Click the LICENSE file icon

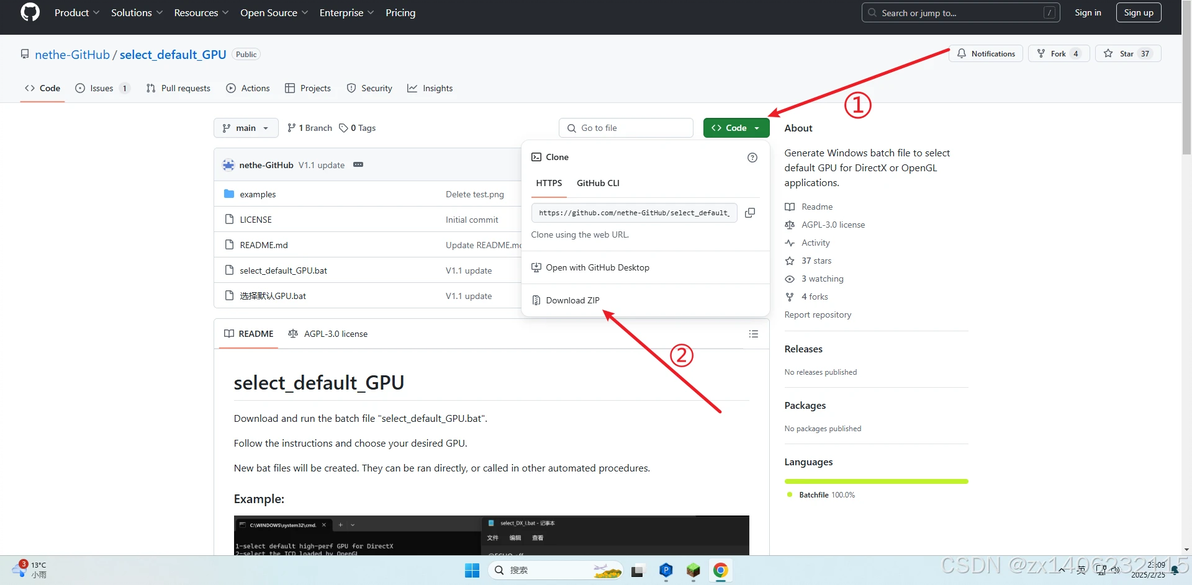click(x=229, y=220)
